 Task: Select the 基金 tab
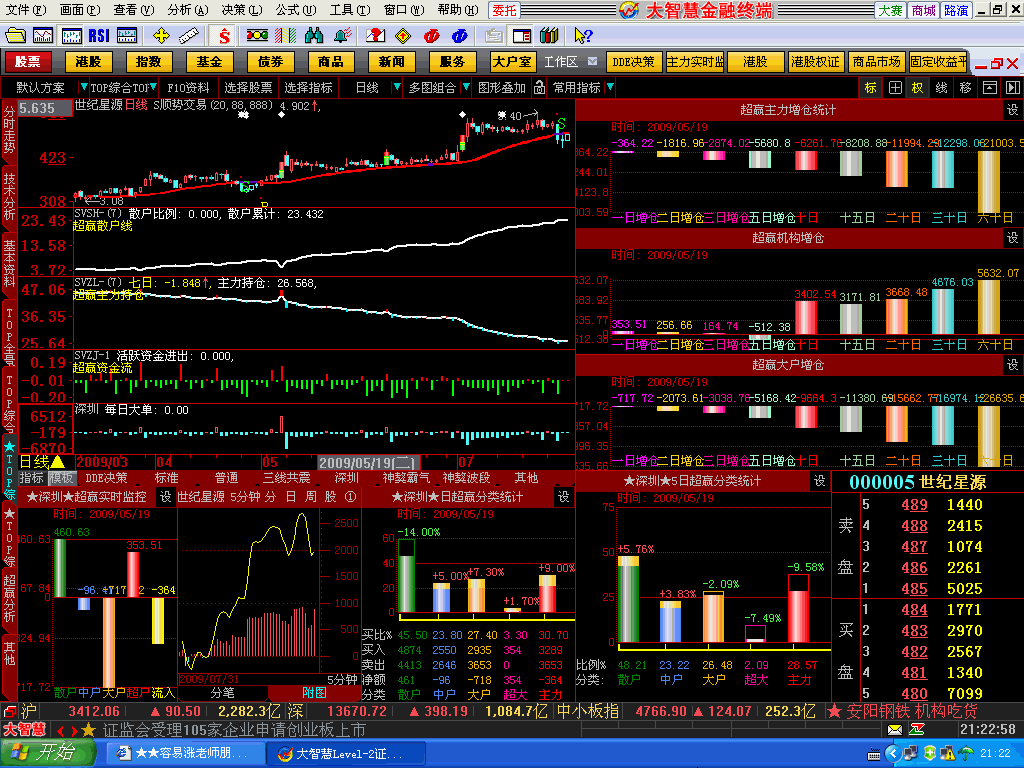210,61
